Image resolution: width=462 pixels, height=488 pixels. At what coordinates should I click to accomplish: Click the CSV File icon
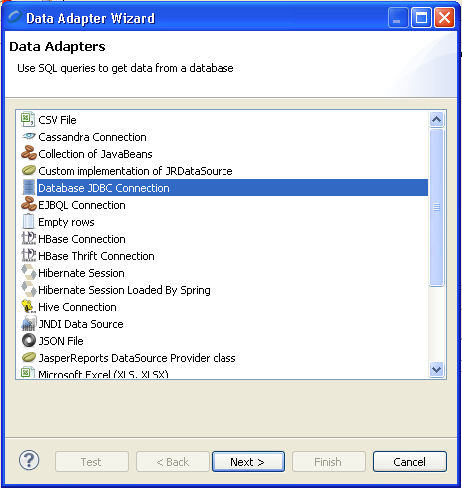[28, 119]
